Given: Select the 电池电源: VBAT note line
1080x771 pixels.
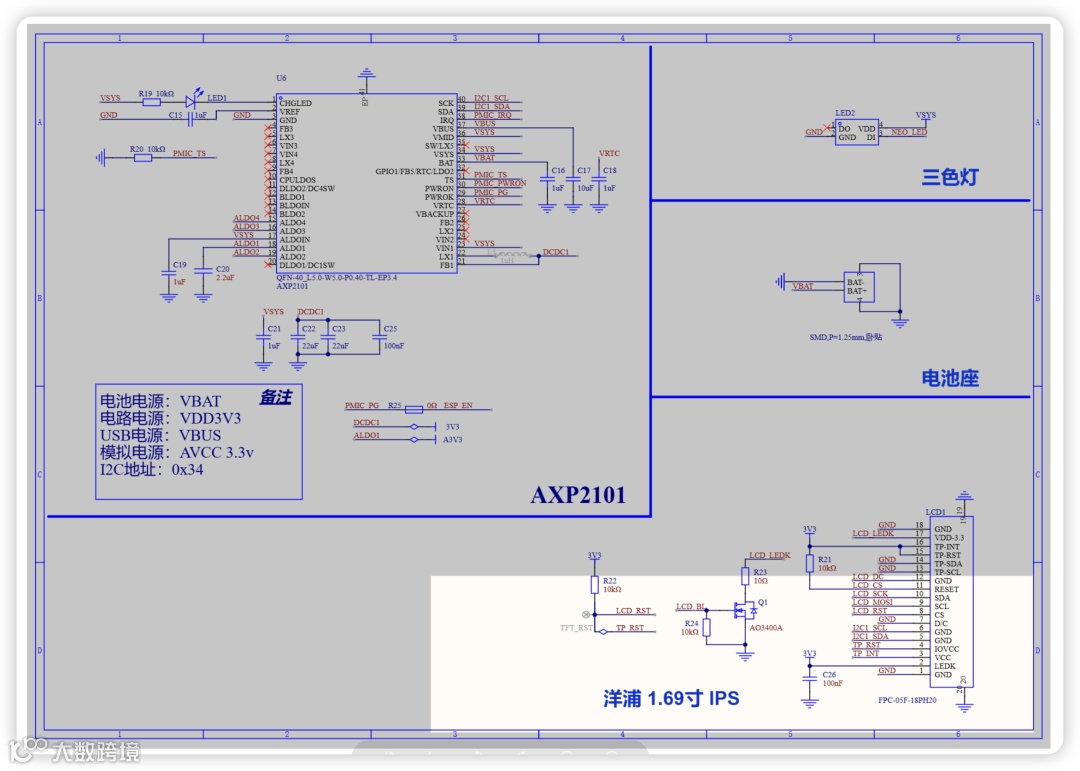Looking at the screenshot, I should pyautogui.click(x=160, y=401).
